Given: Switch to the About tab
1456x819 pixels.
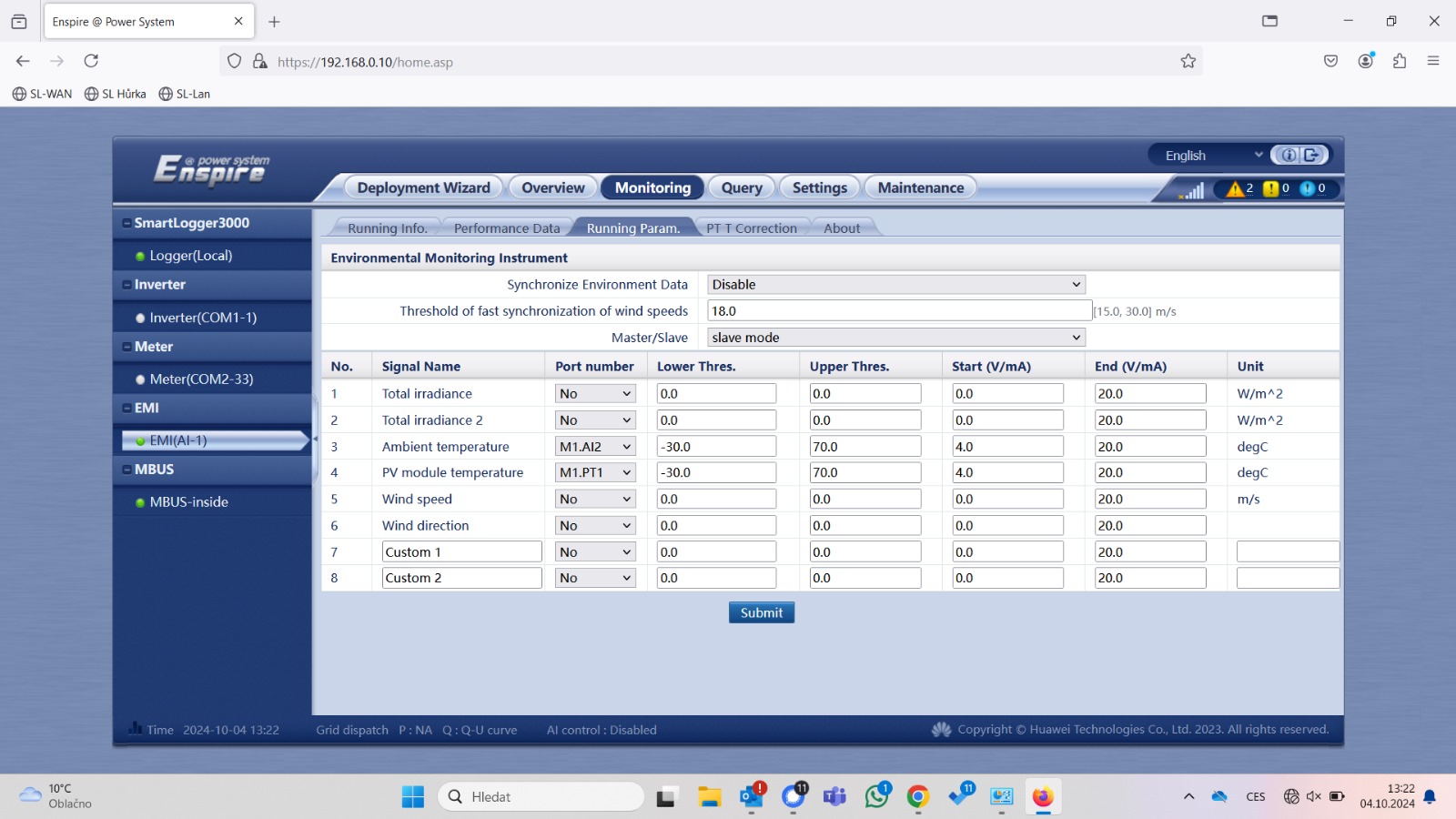Looking at the screenshot, I should pyautogui.click(x=842, y=228).
